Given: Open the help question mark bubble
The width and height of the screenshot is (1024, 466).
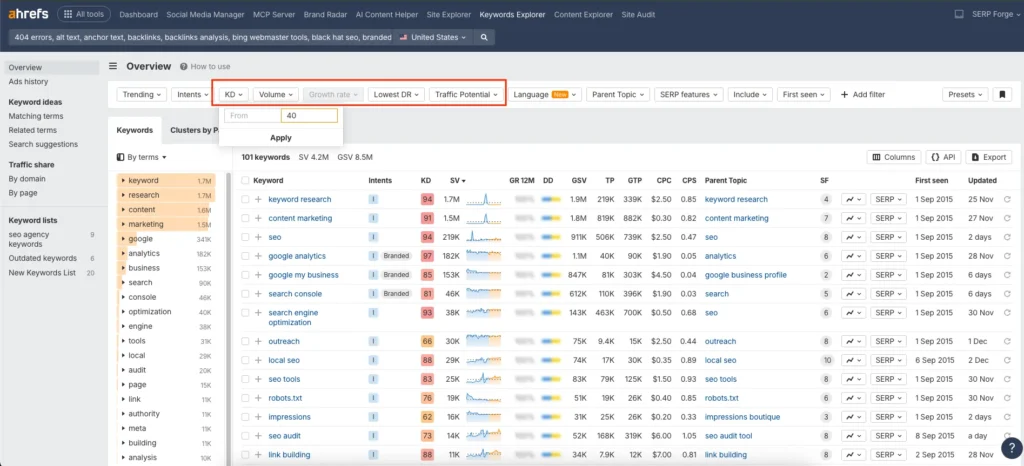Looking at the screenshot, I should pos(1010,447).
